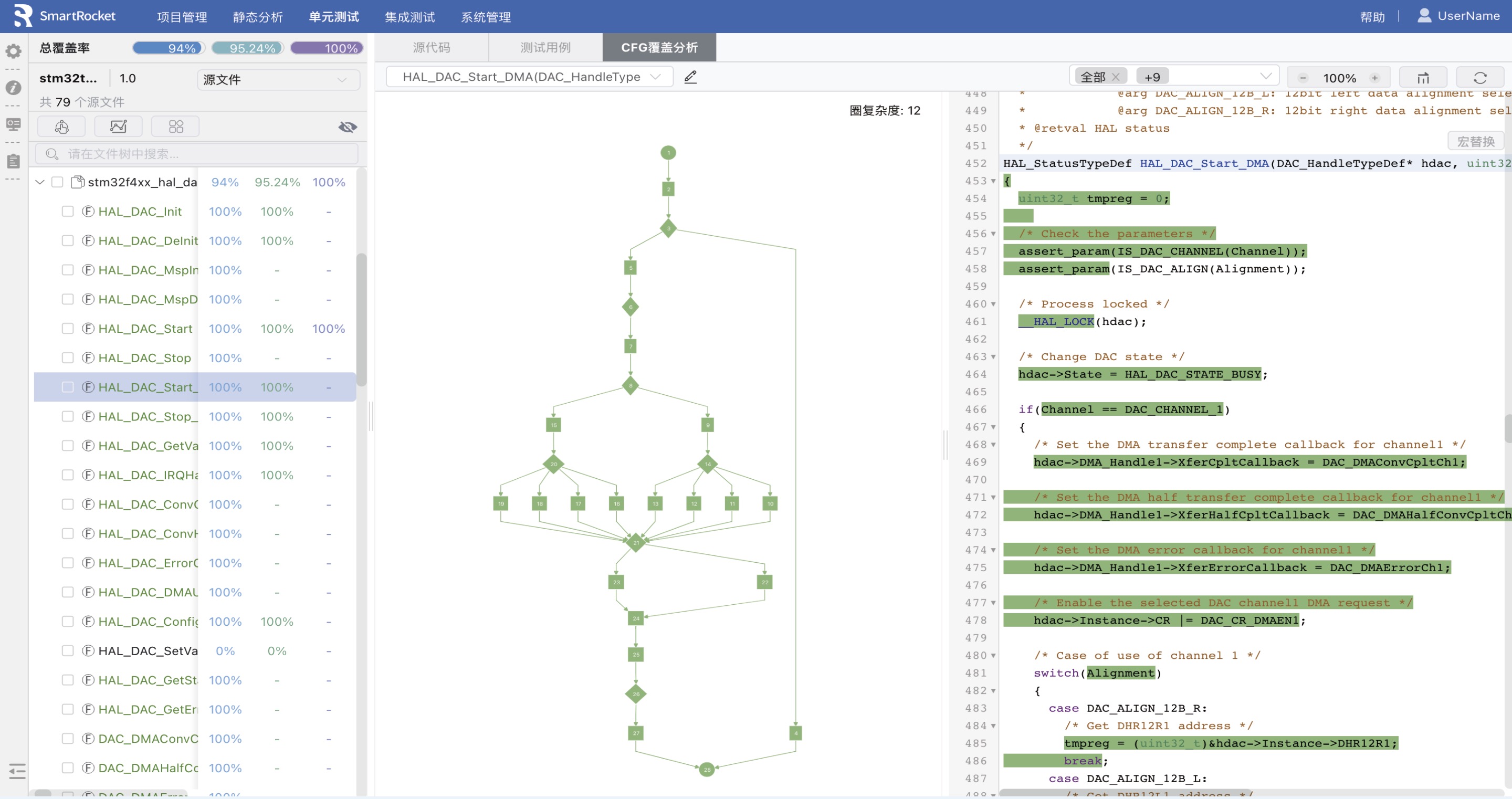Open the 源文件 dropdown
1512x799 pixels.
tap(278, 79)
